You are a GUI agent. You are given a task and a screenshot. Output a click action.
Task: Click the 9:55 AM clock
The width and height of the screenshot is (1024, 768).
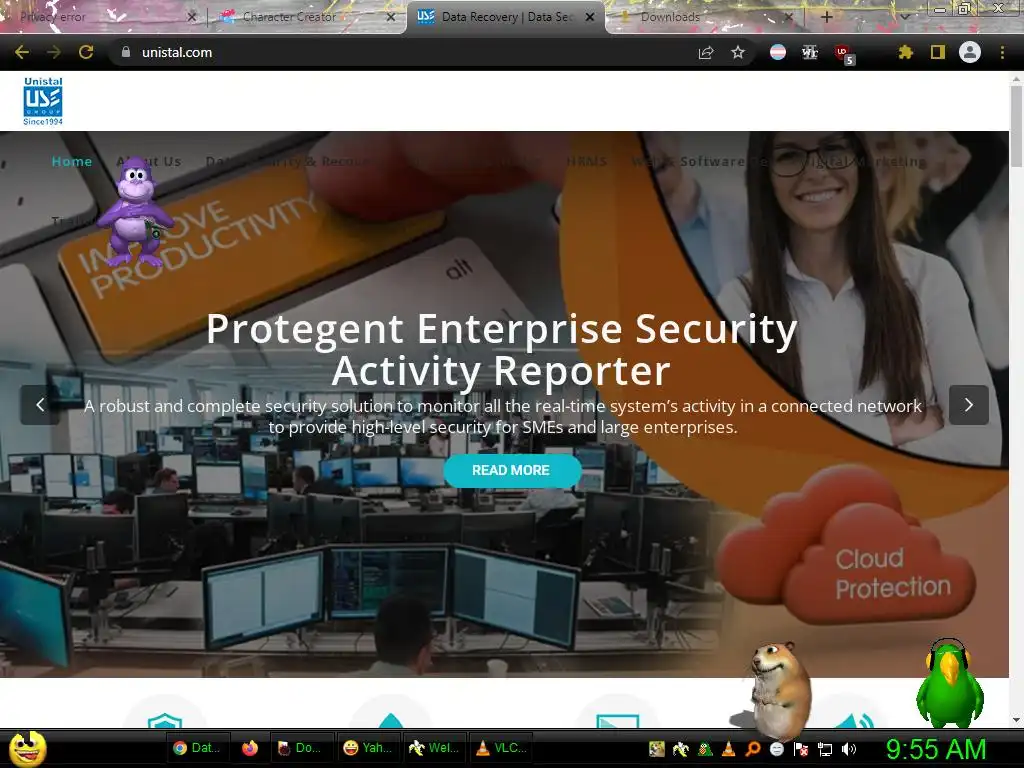click(935, 749)
